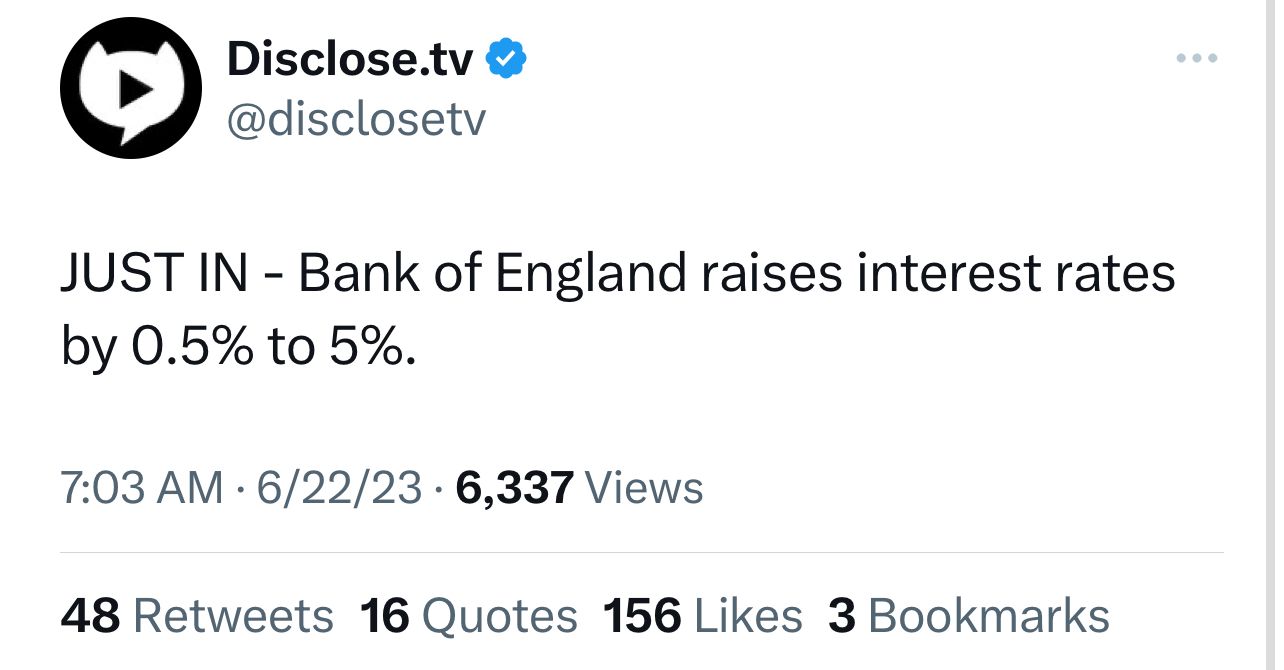Click the Likes label word
The width and height of the screenshot is (1284, 670).
[748, 615]
